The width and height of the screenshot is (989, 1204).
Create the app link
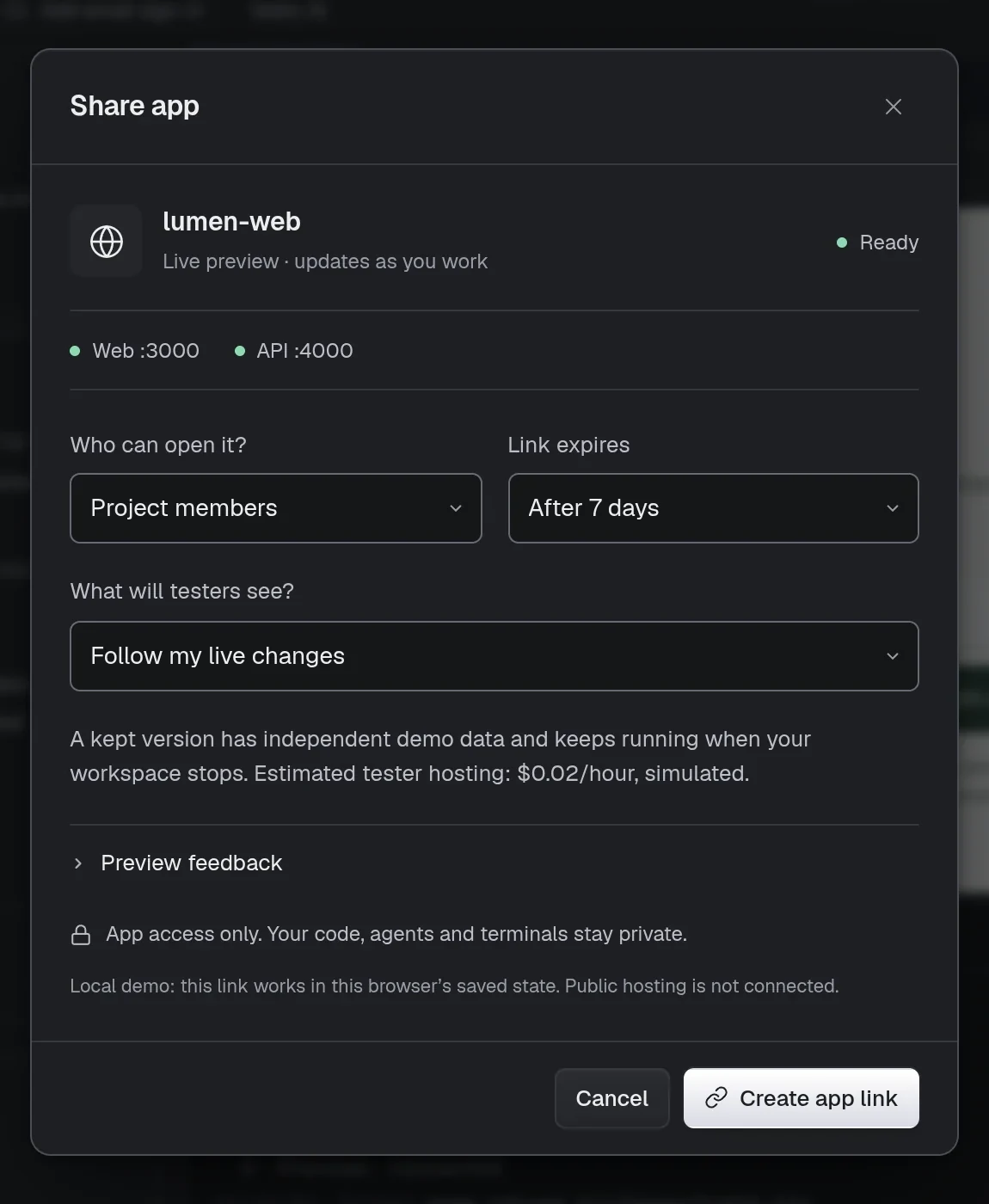pos(802,1098)
